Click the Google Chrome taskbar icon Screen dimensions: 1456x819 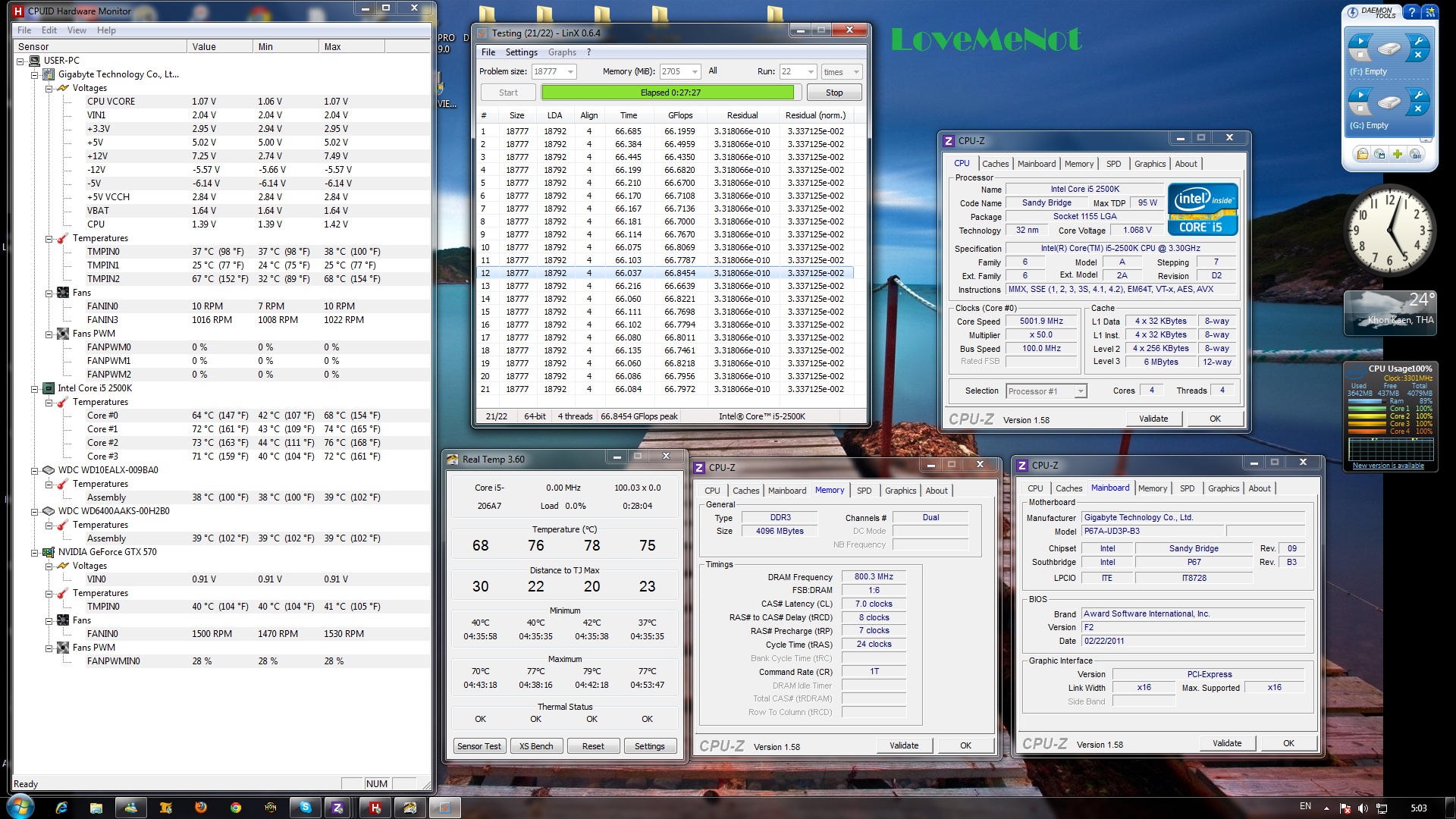pos(236,808)
